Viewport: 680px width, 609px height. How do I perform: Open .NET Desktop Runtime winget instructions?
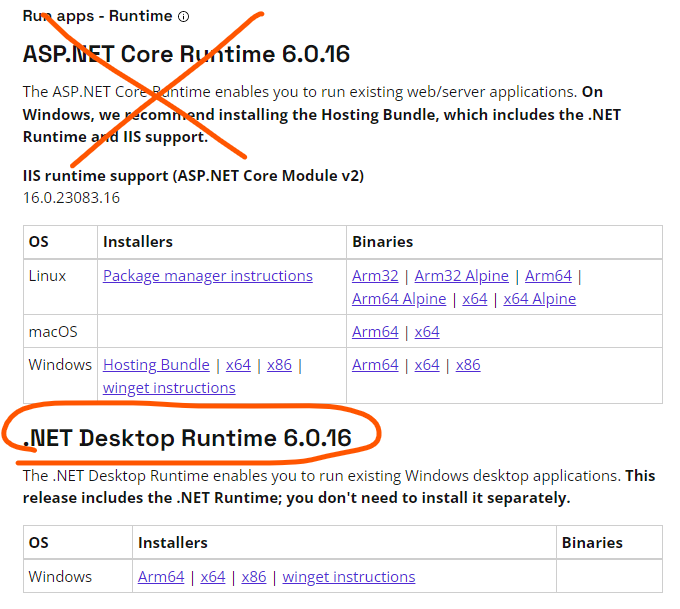(349, 577)
